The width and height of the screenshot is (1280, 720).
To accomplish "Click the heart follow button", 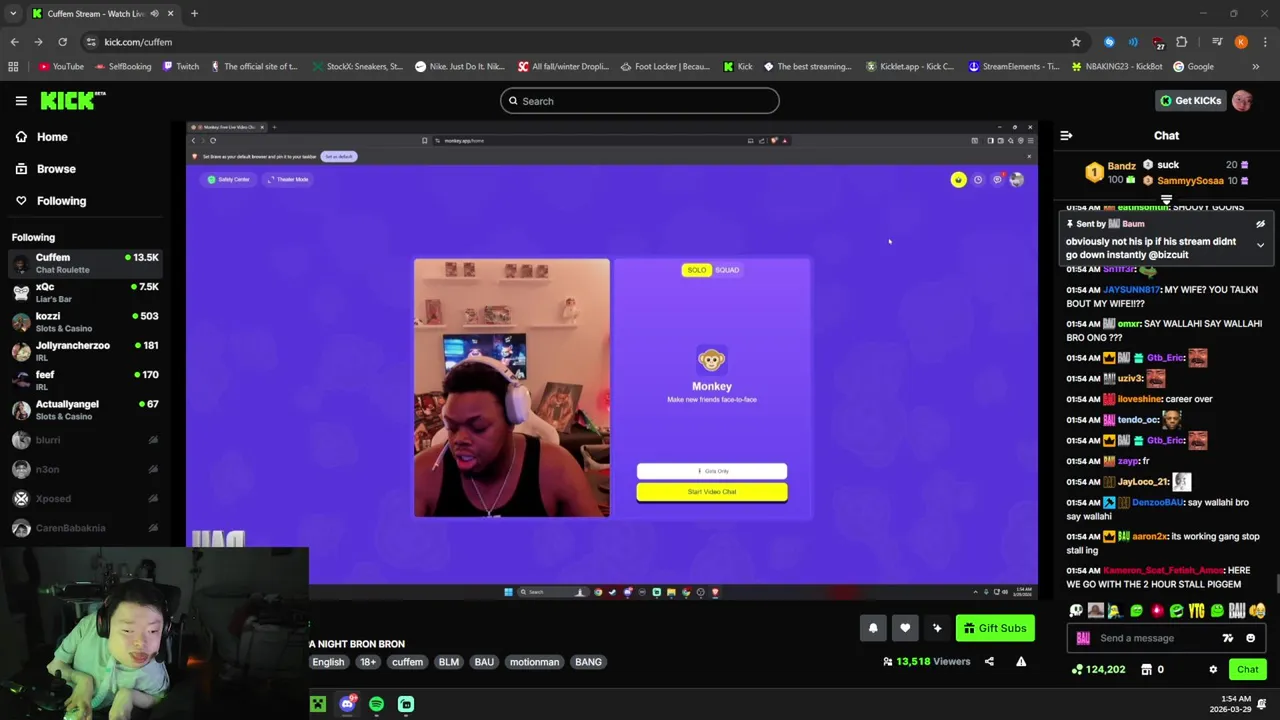I will tap(905, 628).
